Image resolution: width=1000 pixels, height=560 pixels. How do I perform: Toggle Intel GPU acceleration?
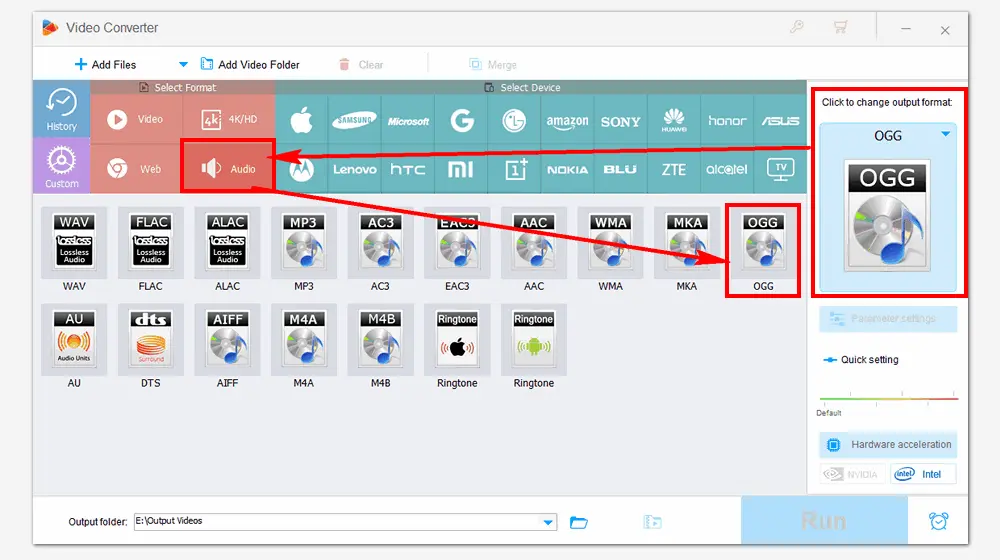pos(922,474)
